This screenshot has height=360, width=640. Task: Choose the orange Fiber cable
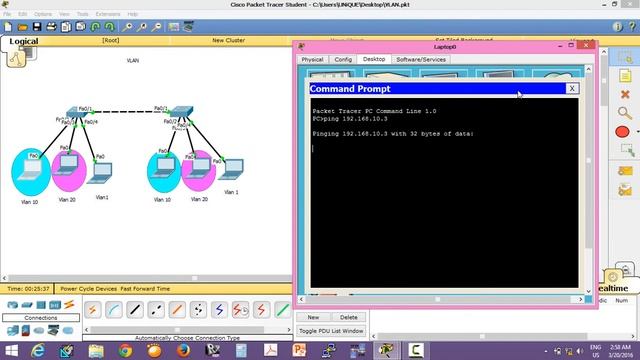177,310
